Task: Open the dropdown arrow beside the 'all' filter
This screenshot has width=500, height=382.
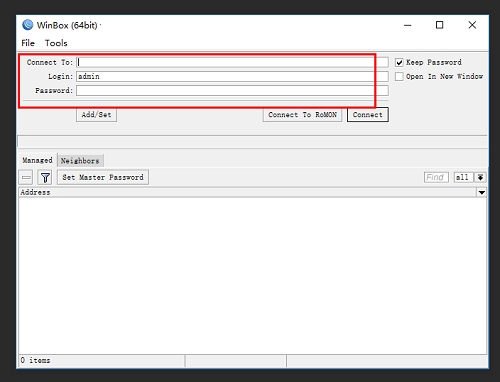Action: point(480,177)
